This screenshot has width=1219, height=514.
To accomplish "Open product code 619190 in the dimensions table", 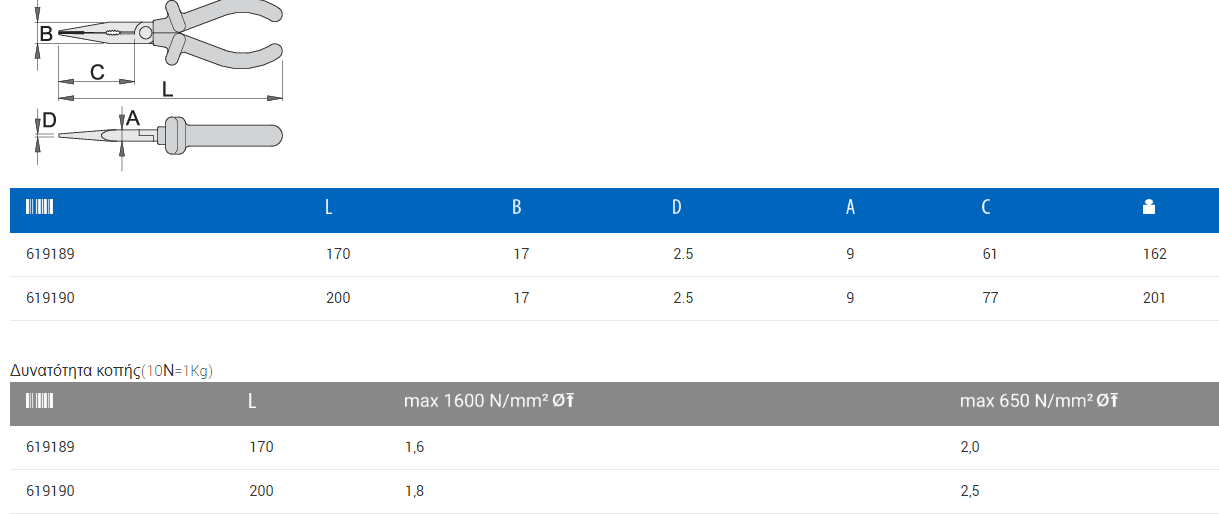I will (50, 298).
